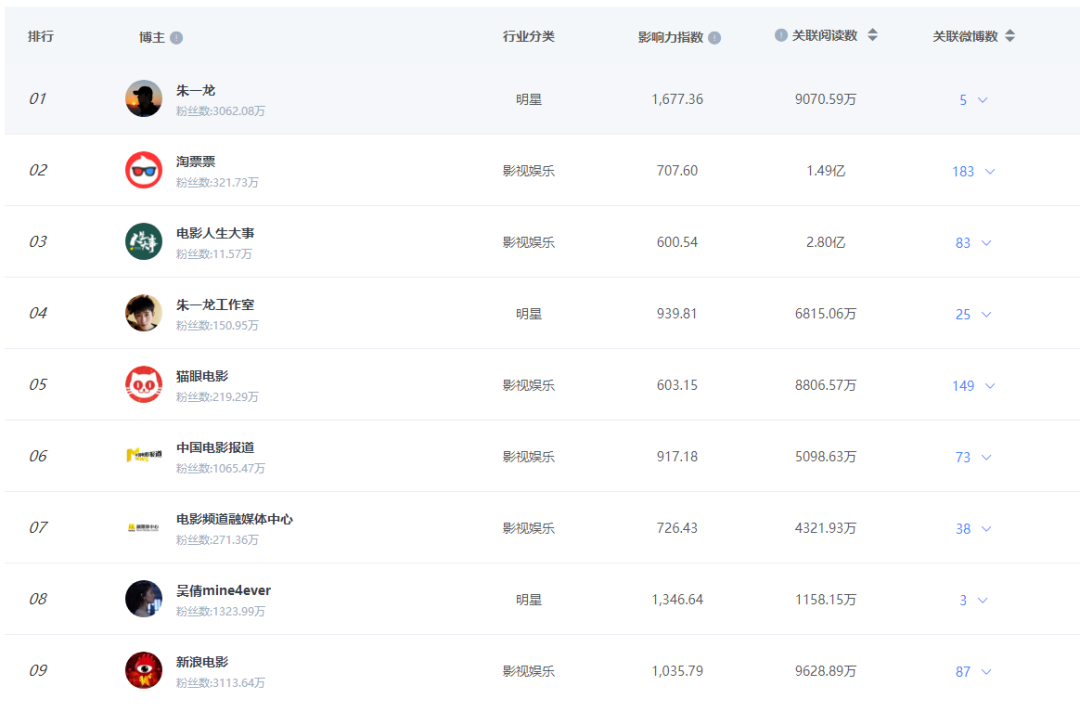Sort the 关联微博数 column ascending
The height and width of the screenshot is (712, 1080).
click(1010, 31)
